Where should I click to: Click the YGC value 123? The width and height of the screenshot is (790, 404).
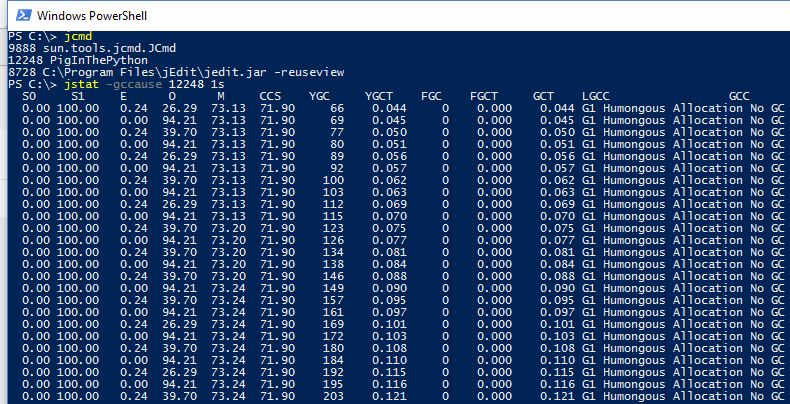334,228
